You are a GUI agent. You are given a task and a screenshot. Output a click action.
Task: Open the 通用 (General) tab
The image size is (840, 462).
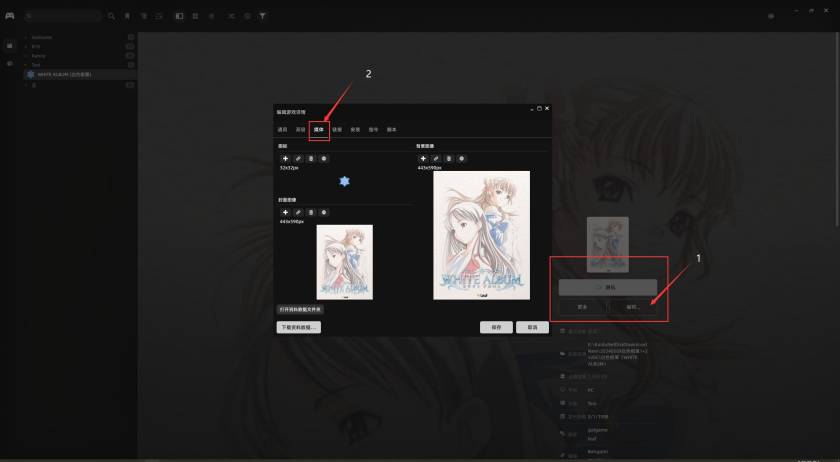click(282, 130)
